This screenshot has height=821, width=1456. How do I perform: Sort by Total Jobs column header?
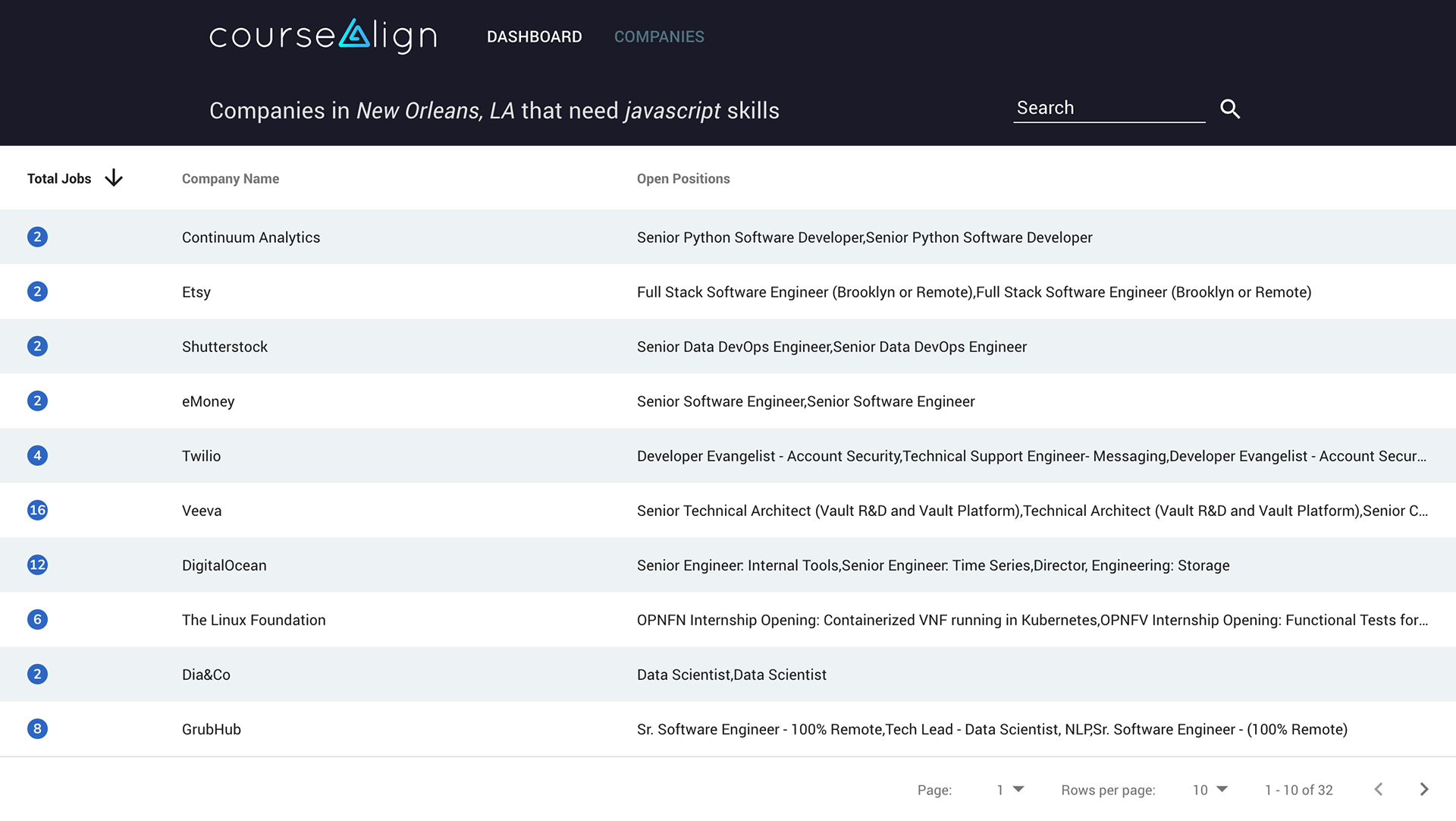pos(59,178)
